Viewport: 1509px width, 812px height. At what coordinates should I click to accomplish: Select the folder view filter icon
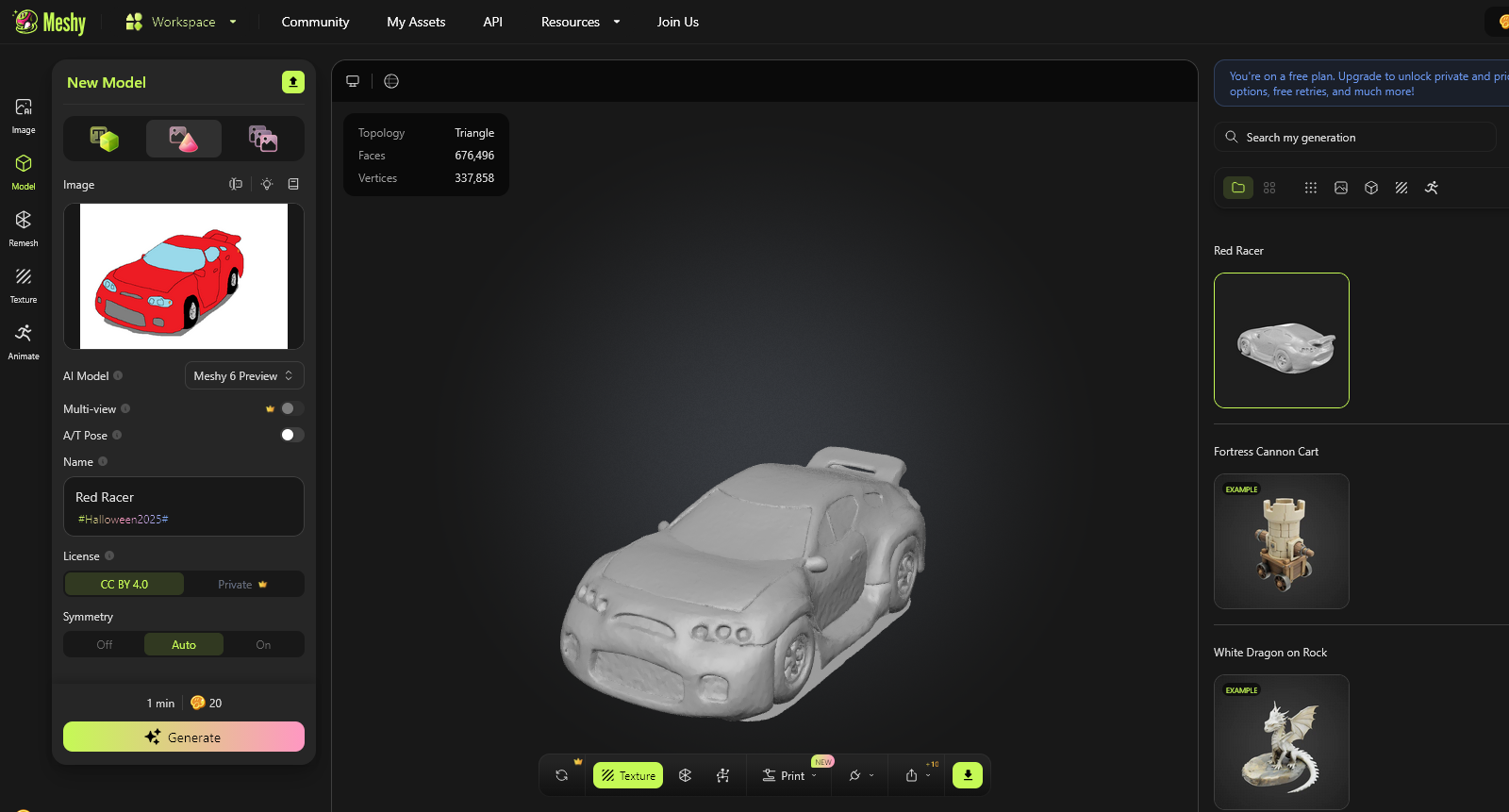1238,188
